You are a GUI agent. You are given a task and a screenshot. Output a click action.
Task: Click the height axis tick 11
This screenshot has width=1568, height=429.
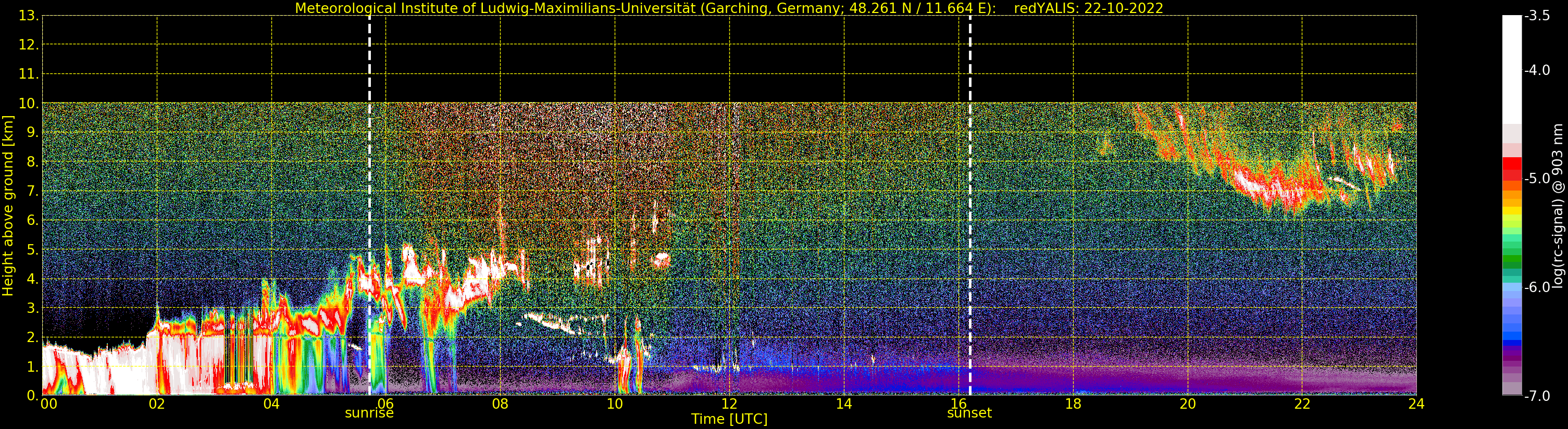(28, 74)
